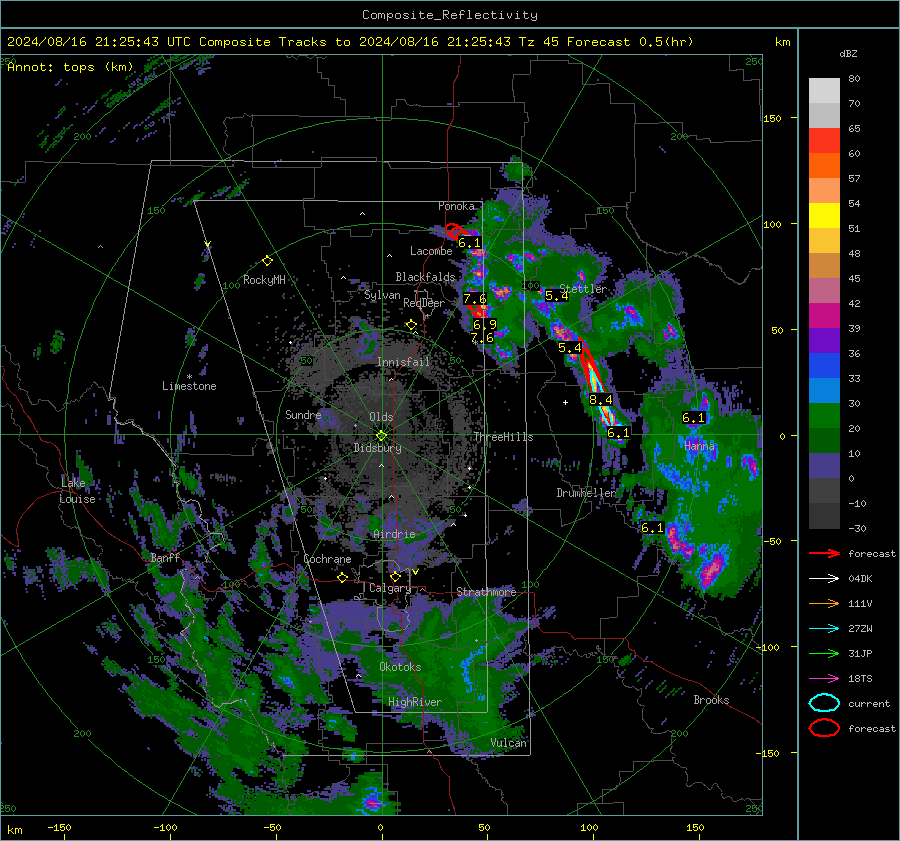Click the Strathmore town label

[x=486, y=592]
